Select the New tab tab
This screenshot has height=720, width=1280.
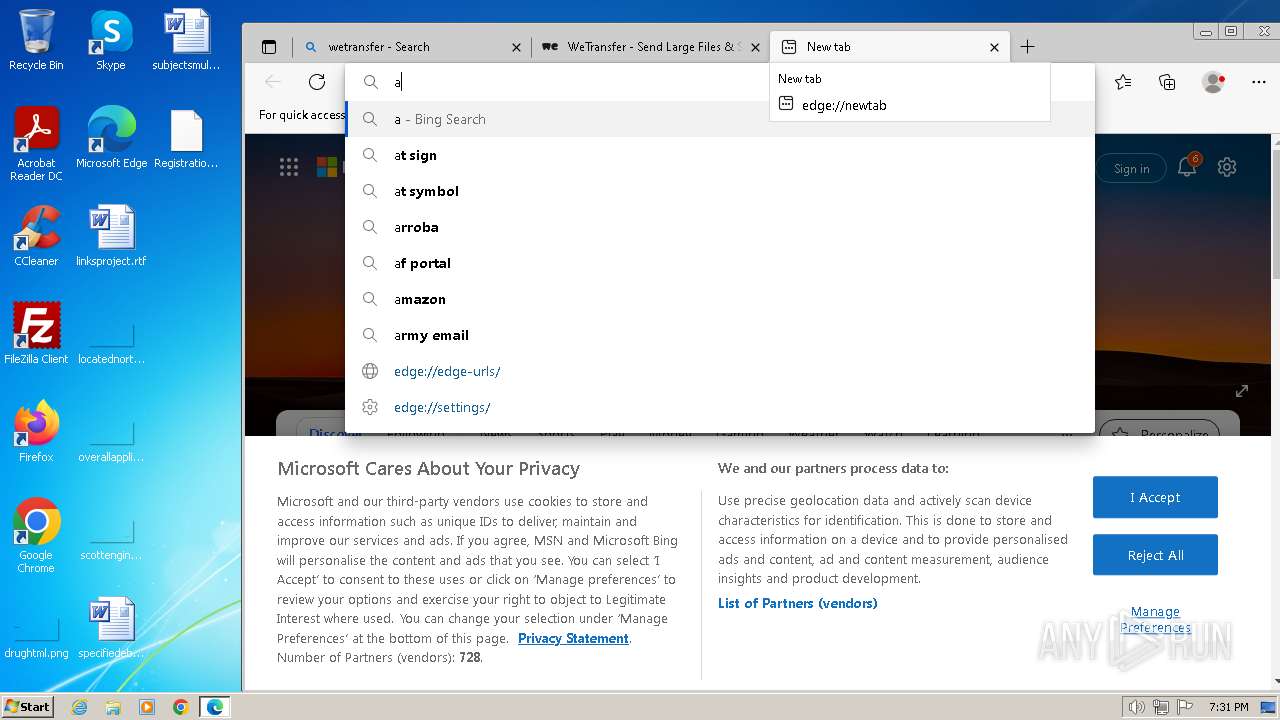(888, 47)
